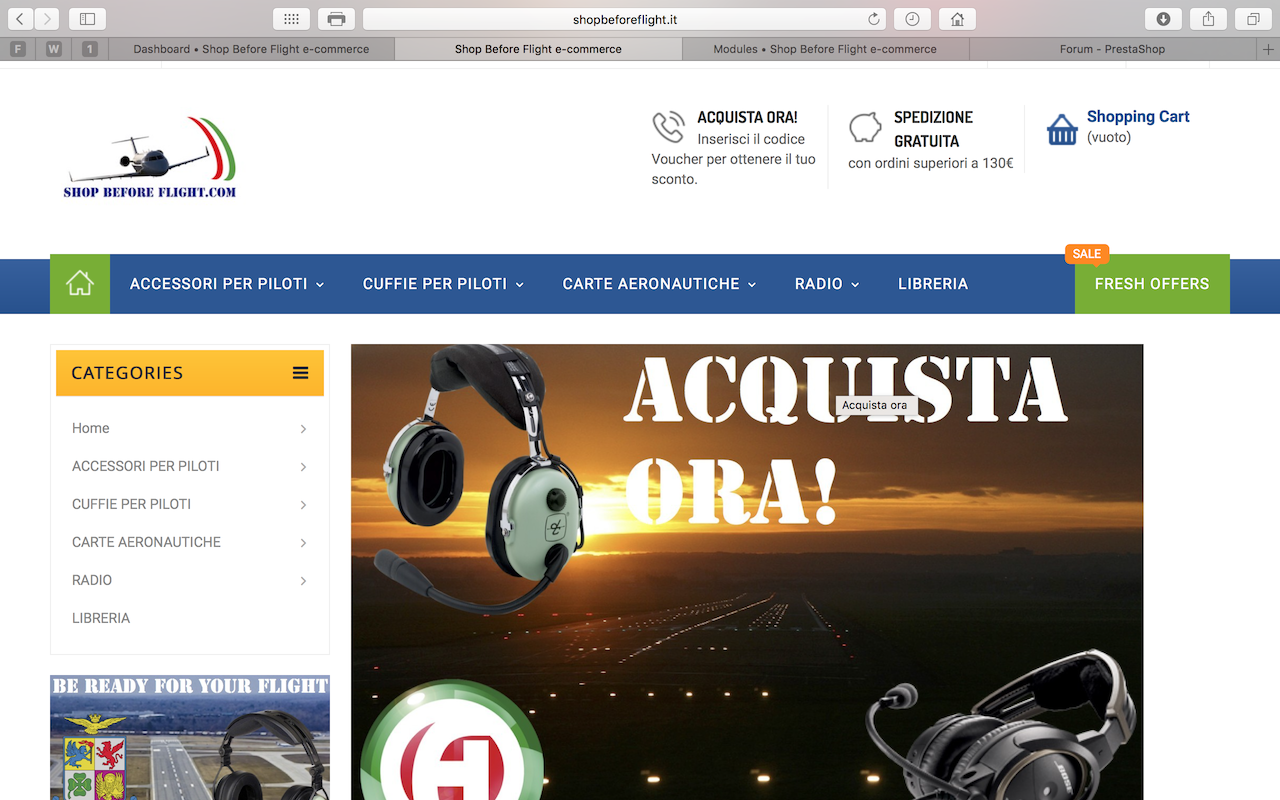Image resolution: width=1280 pixels, height=800 pixels.
Task: Click the CATEGORIES header title
Action: (x=127, y=373)
